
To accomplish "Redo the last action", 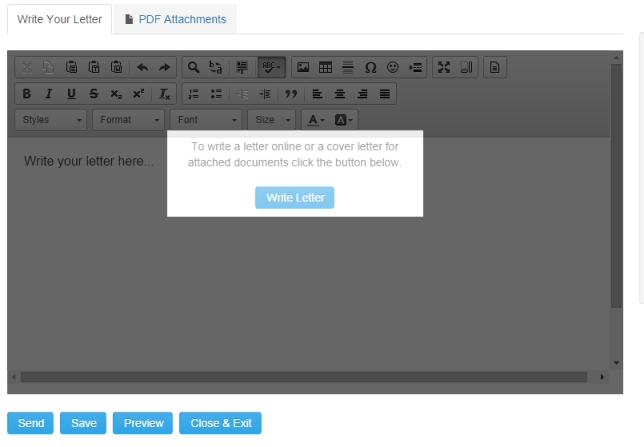I will (165, 67).
